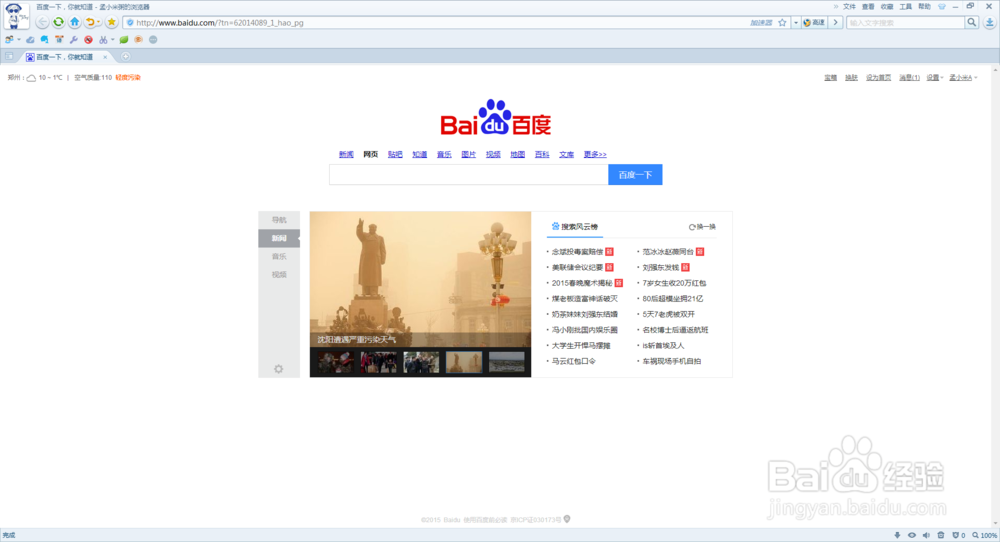Close the 百度一下 tab
The width and height of the screenshot is (1000, 542).
(x=105, y=57)
